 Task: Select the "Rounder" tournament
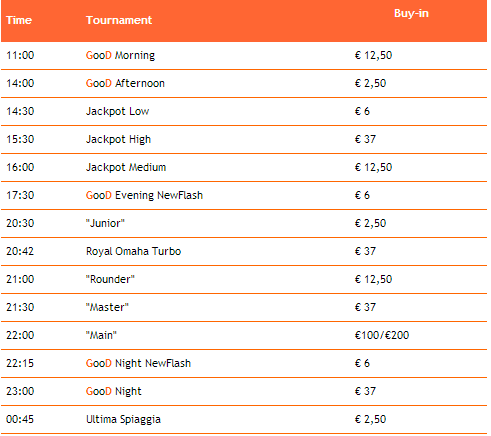pos(110,279)
